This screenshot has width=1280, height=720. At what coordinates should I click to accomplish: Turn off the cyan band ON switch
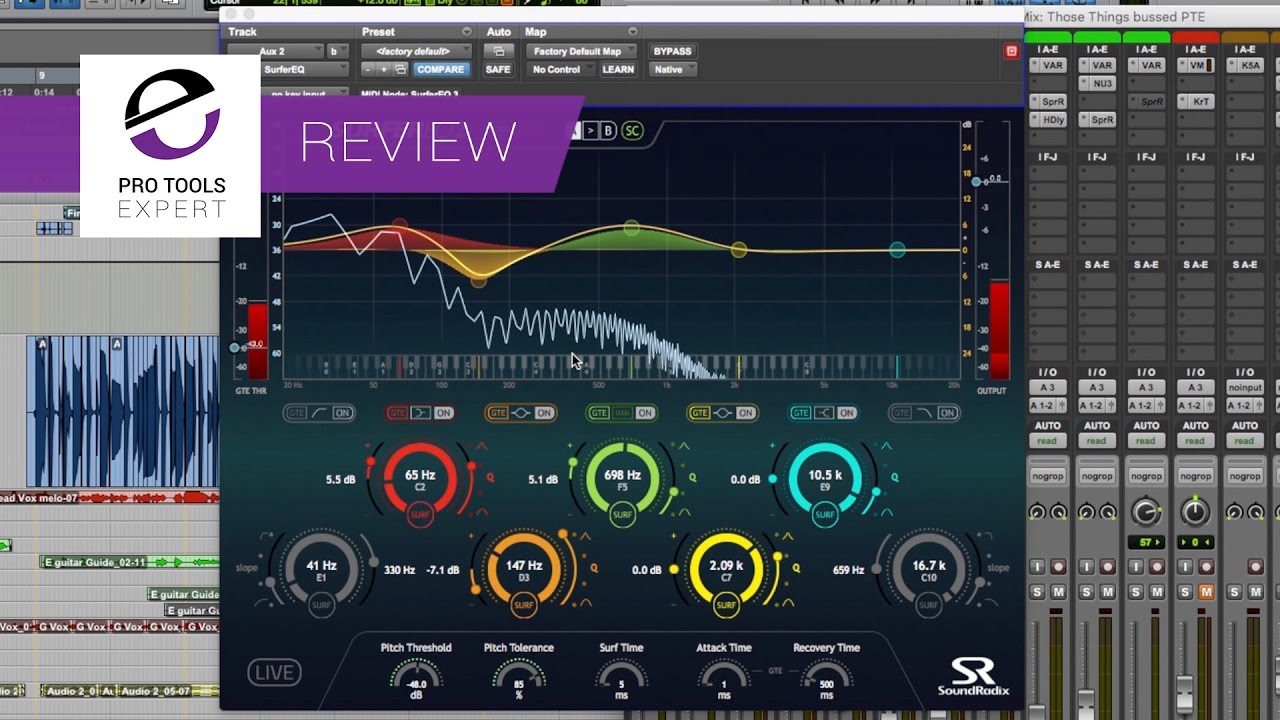(x=847, y=413)
